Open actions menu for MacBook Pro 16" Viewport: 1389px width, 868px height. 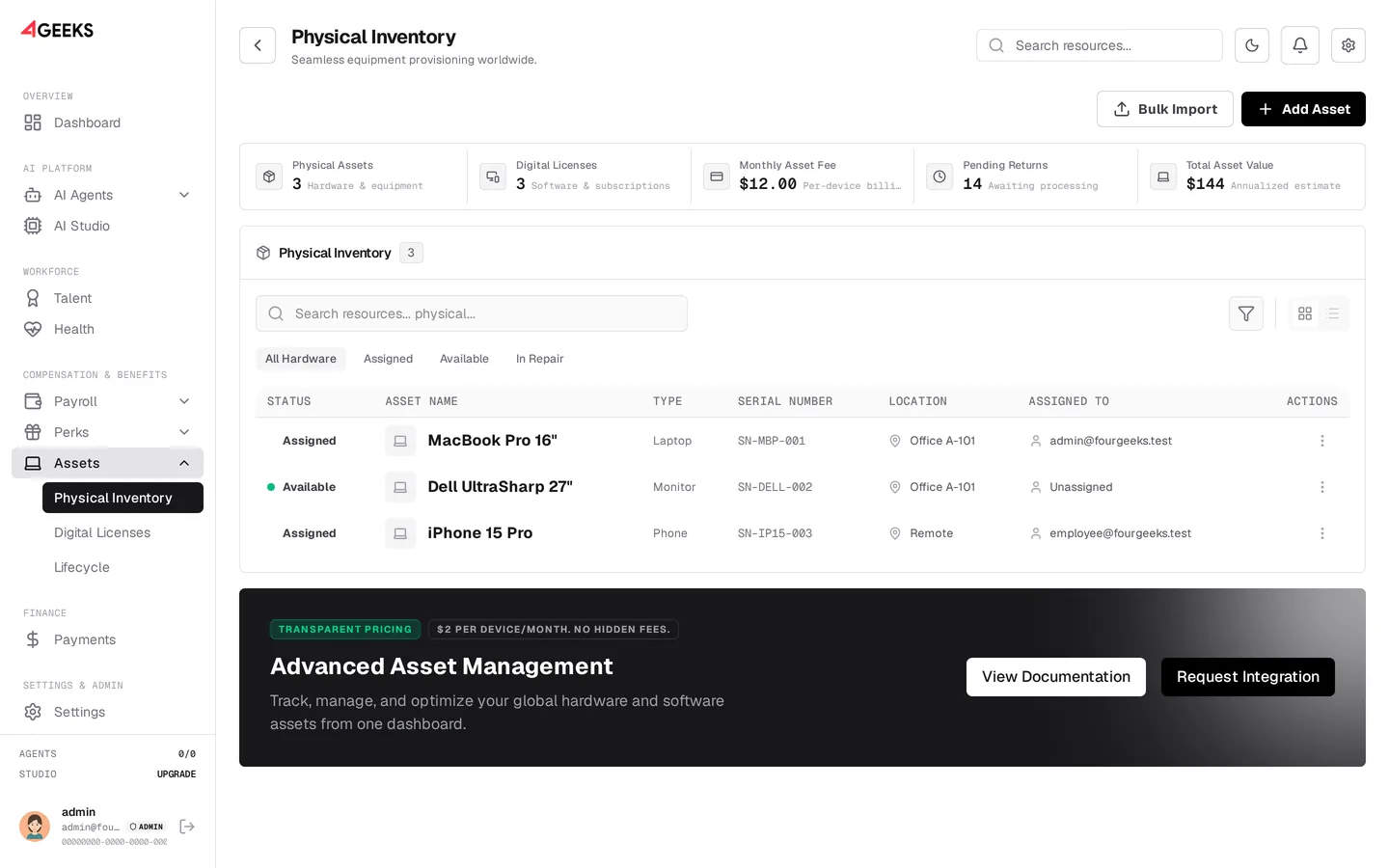1322,441
